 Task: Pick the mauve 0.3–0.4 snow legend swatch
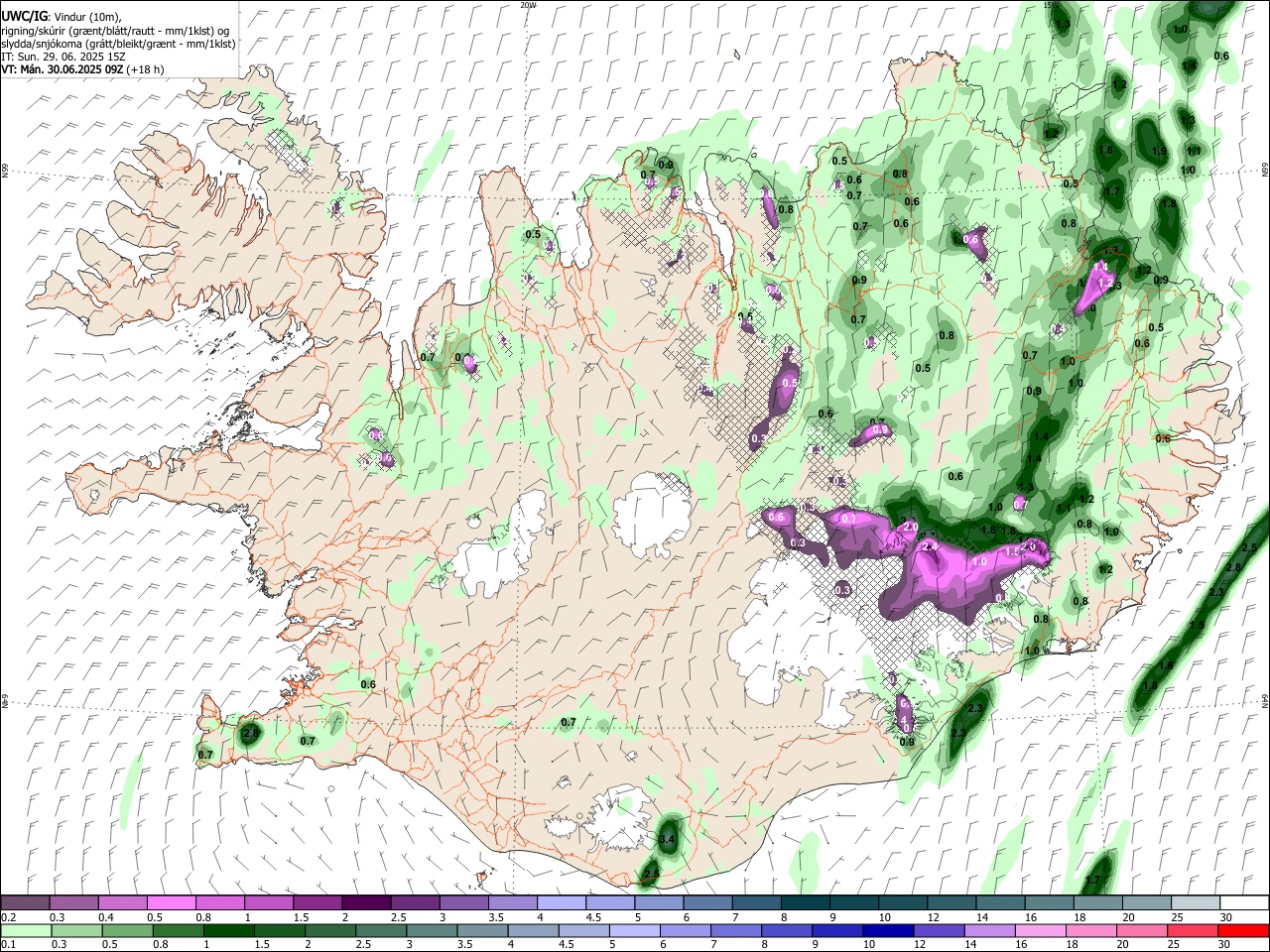pyautogui.click(x=74, y=903)
